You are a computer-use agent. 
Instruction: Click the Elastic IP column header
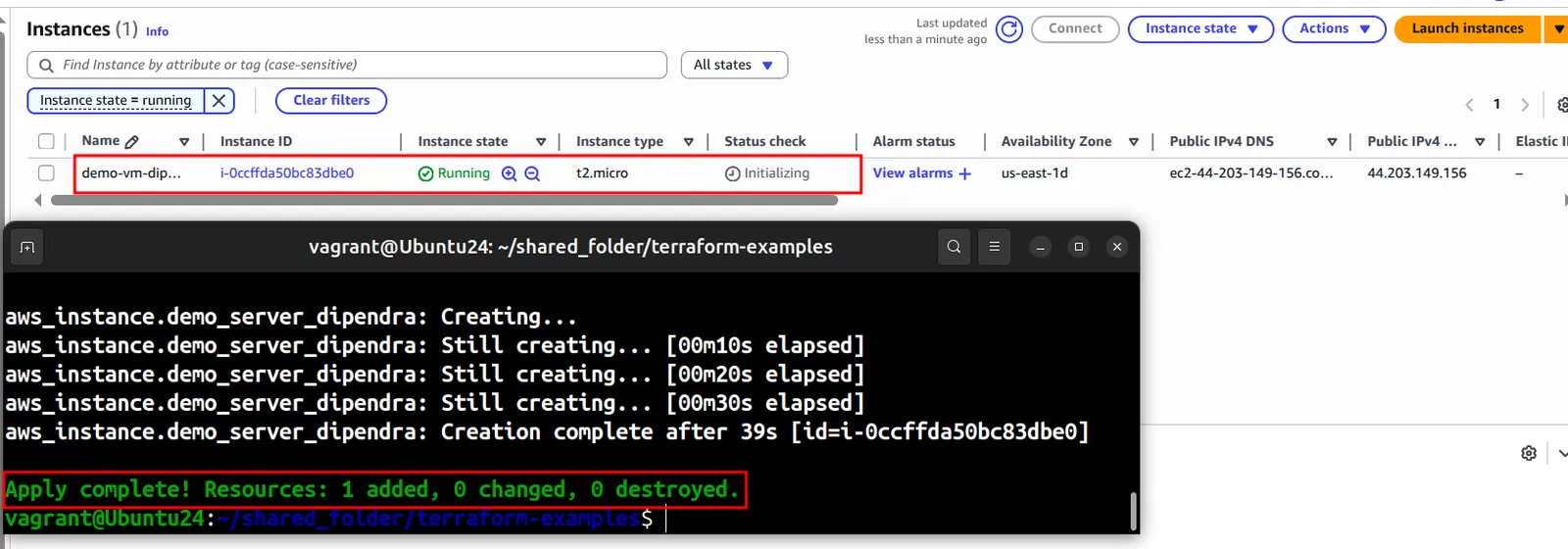(1541, 142)
